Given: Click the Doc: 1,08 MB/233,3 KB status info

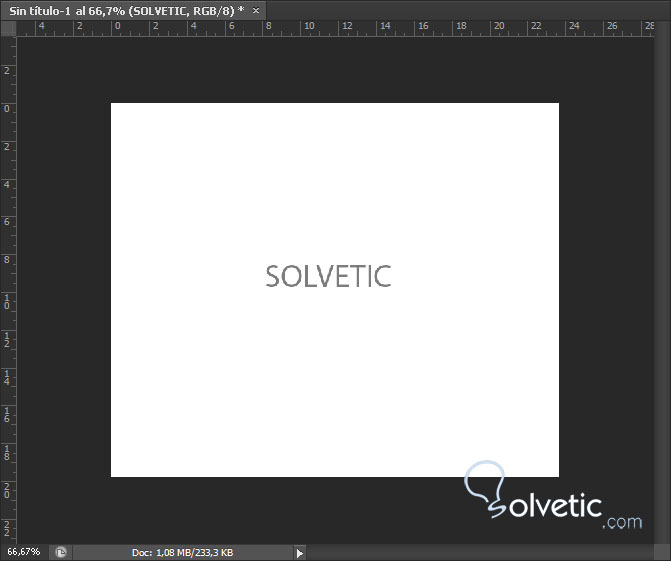Looking at the screenshot, I should pyautogui.click(x=182, y=552).
